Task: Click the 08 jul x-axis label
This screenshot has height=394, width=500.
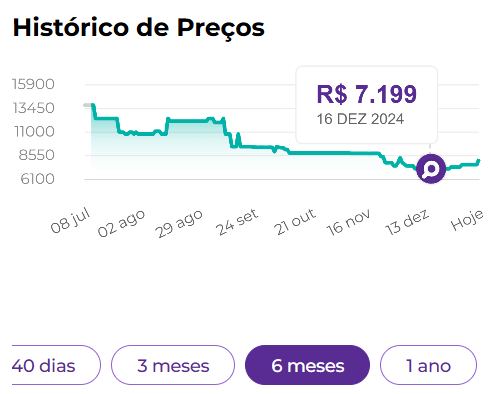Action: coord(70,220)
